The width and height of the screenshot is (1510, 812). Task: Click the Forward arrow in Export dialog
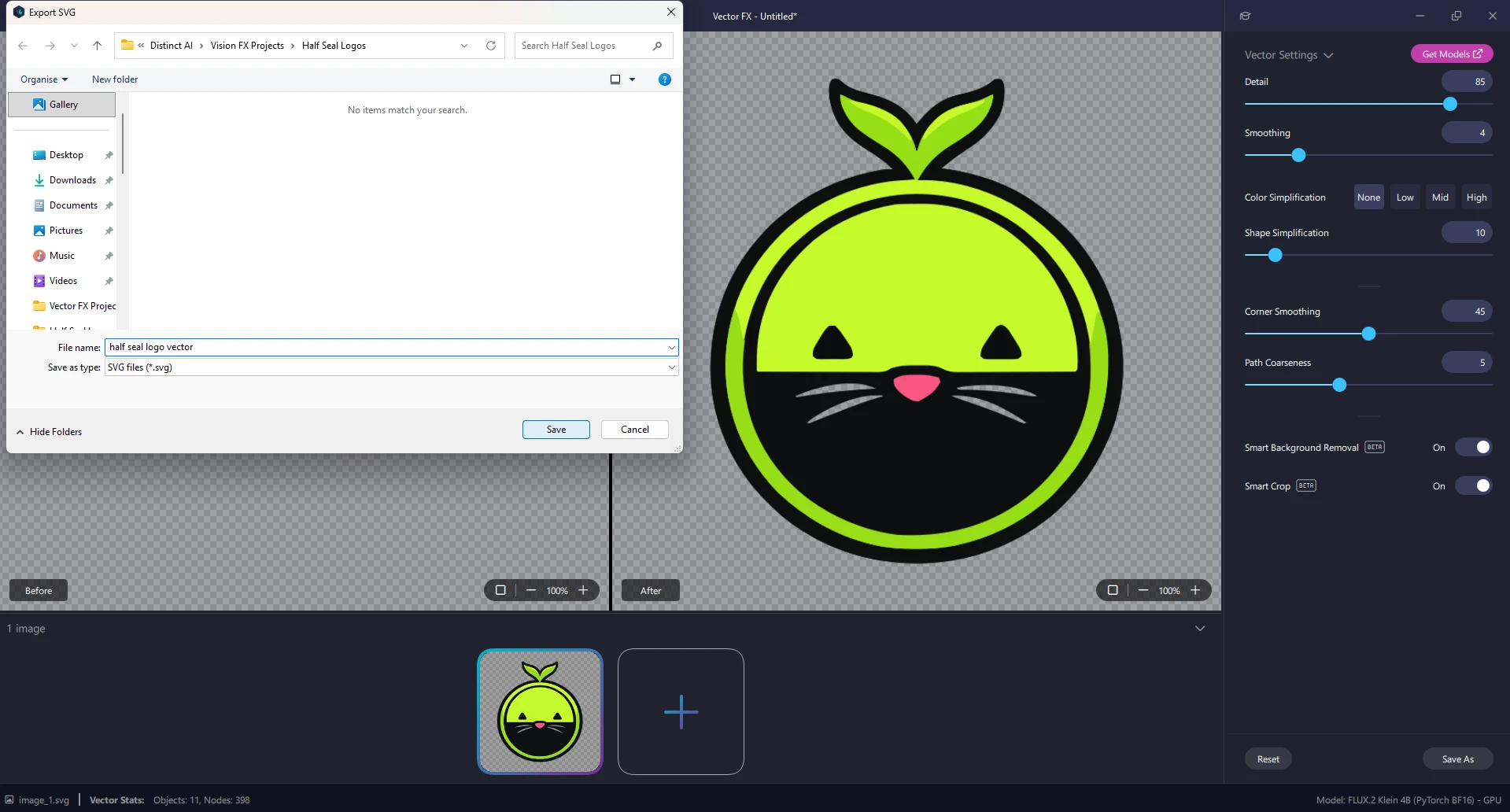pos(50,46)
